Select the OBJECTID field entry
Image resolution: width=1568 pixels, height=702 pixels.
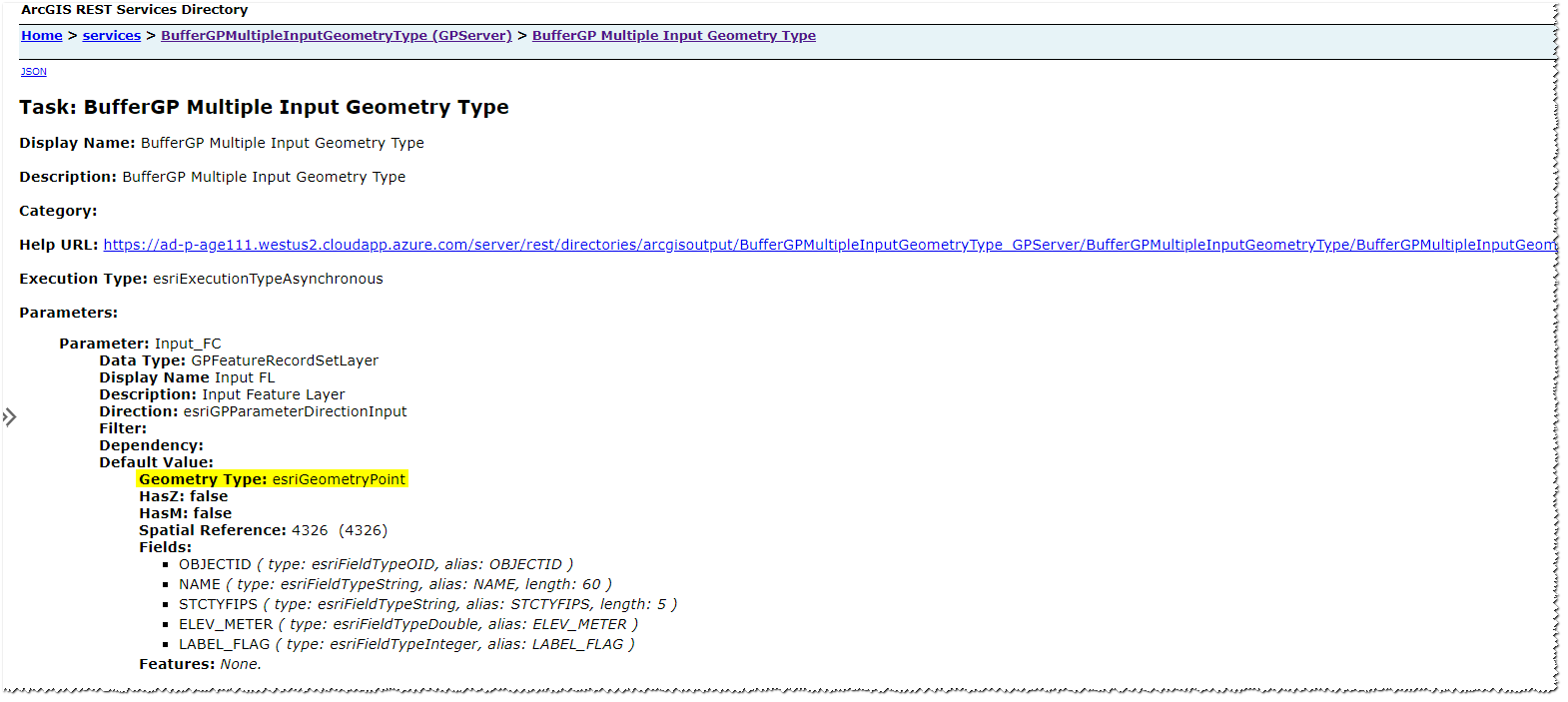(x=376, y=564)
